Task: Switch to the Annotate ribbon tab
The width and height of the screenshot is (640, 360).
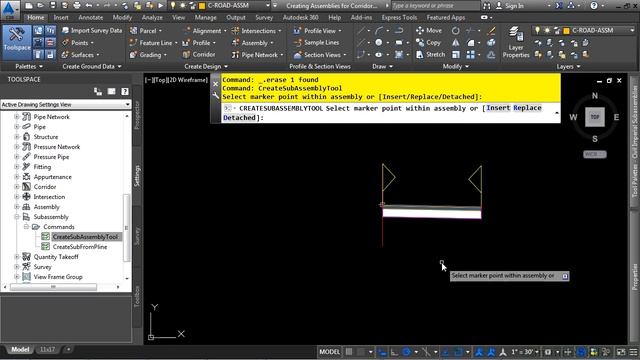Action: tap(91, 18)
